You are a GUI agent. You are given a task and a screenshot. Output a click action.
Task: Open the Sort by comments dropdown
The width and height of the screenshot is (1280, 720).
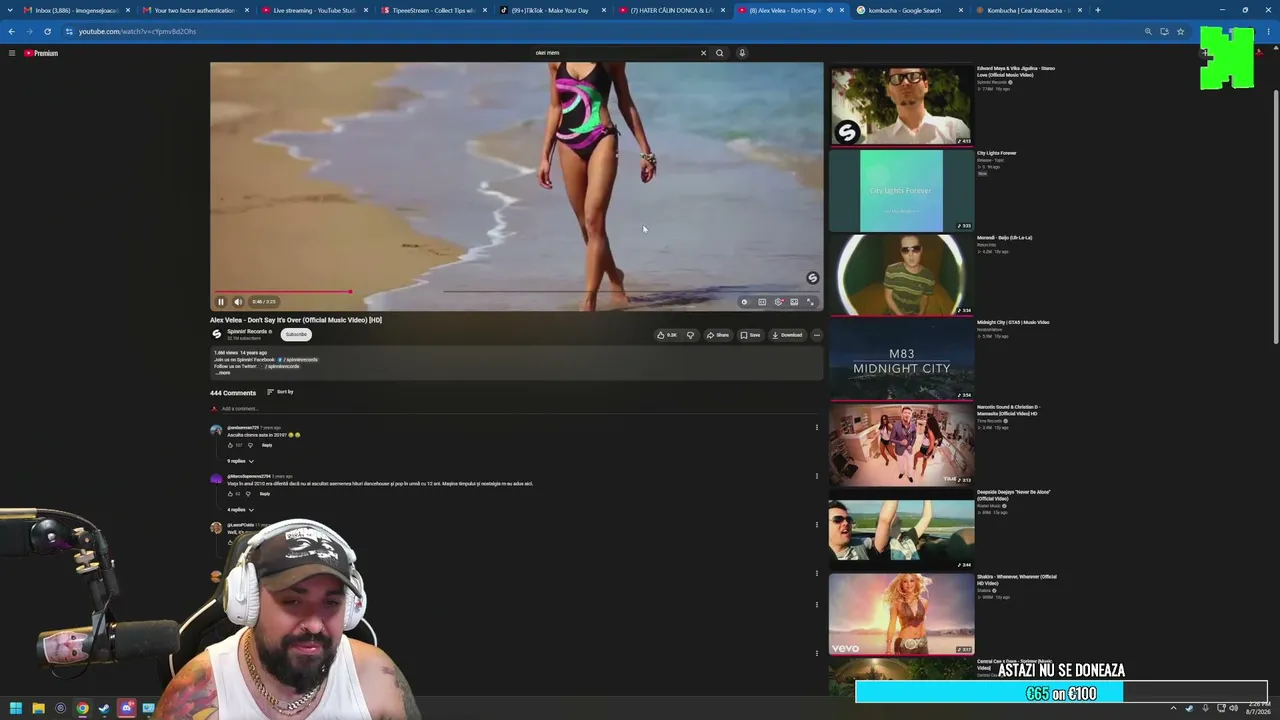point(280,392)
